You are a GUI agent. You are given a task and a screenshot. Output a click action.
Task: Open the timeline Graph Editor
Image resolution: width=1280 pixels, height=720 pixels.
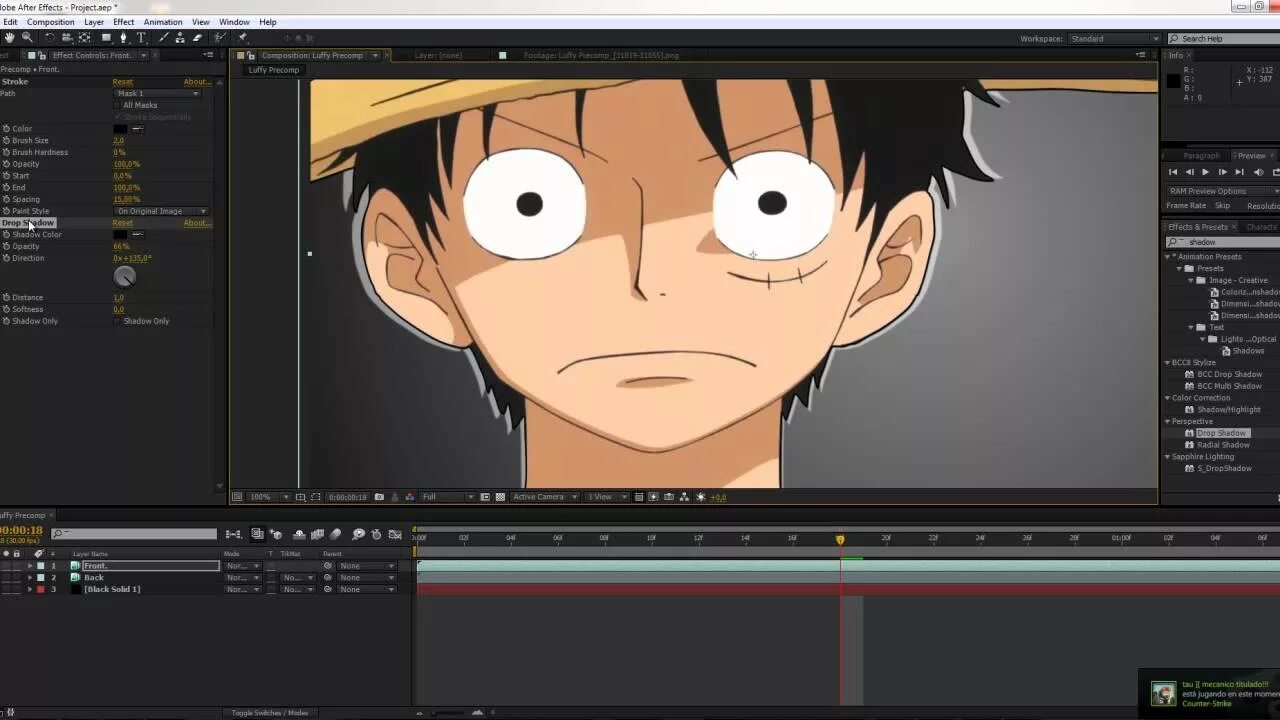click(395, 535)
